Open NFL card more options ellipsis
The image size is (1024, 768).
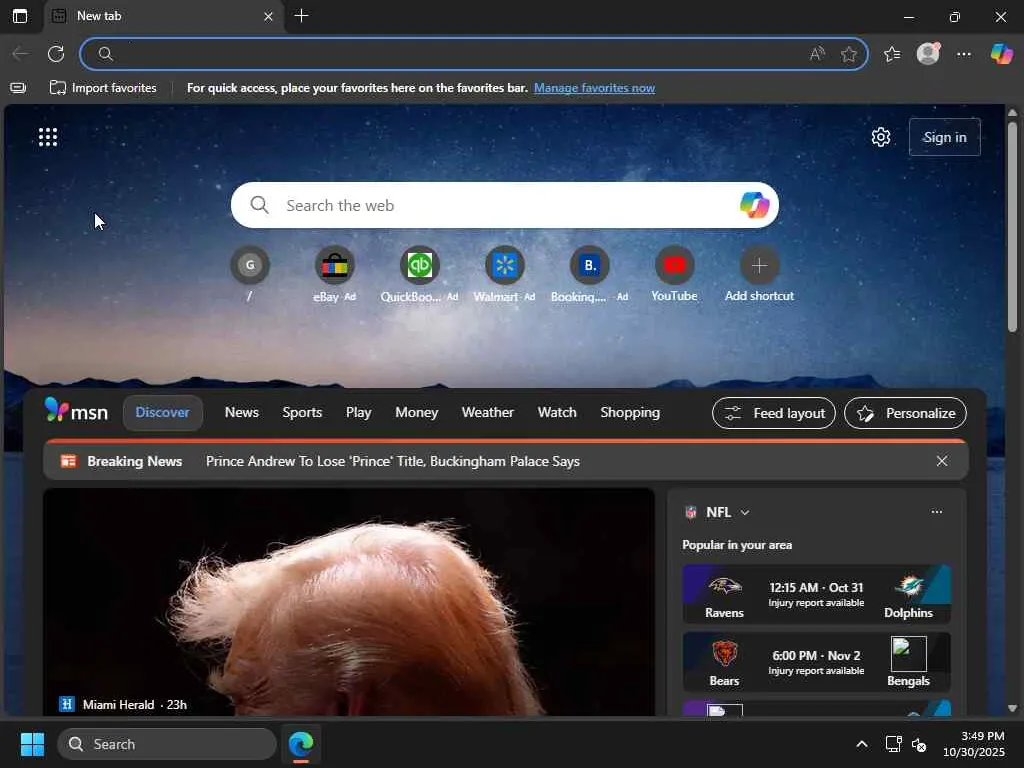coord(936,512)
